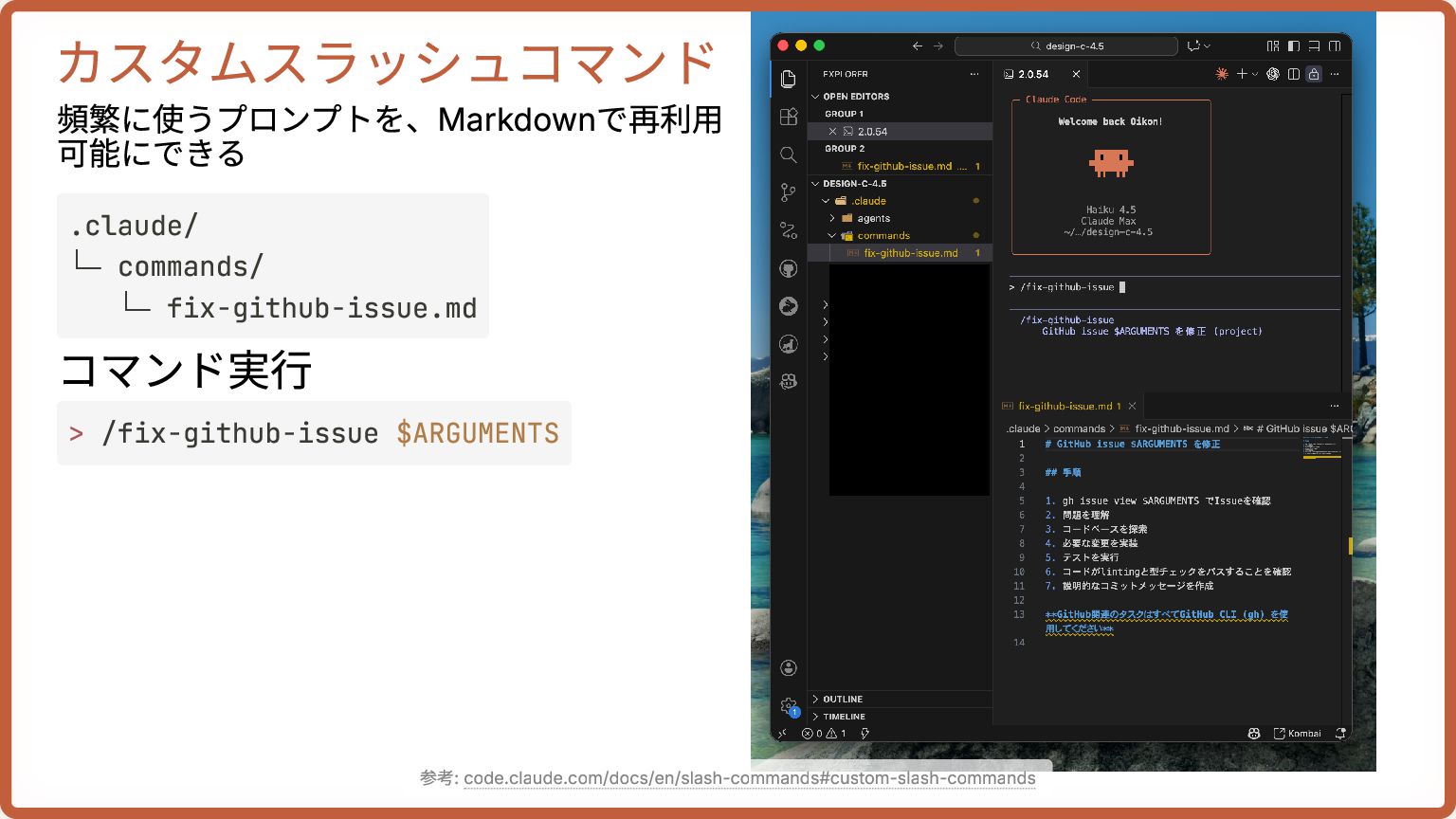Click the editor minimap preview
The height and width of the screenshot is (819, 1456).
(1321, 448)
